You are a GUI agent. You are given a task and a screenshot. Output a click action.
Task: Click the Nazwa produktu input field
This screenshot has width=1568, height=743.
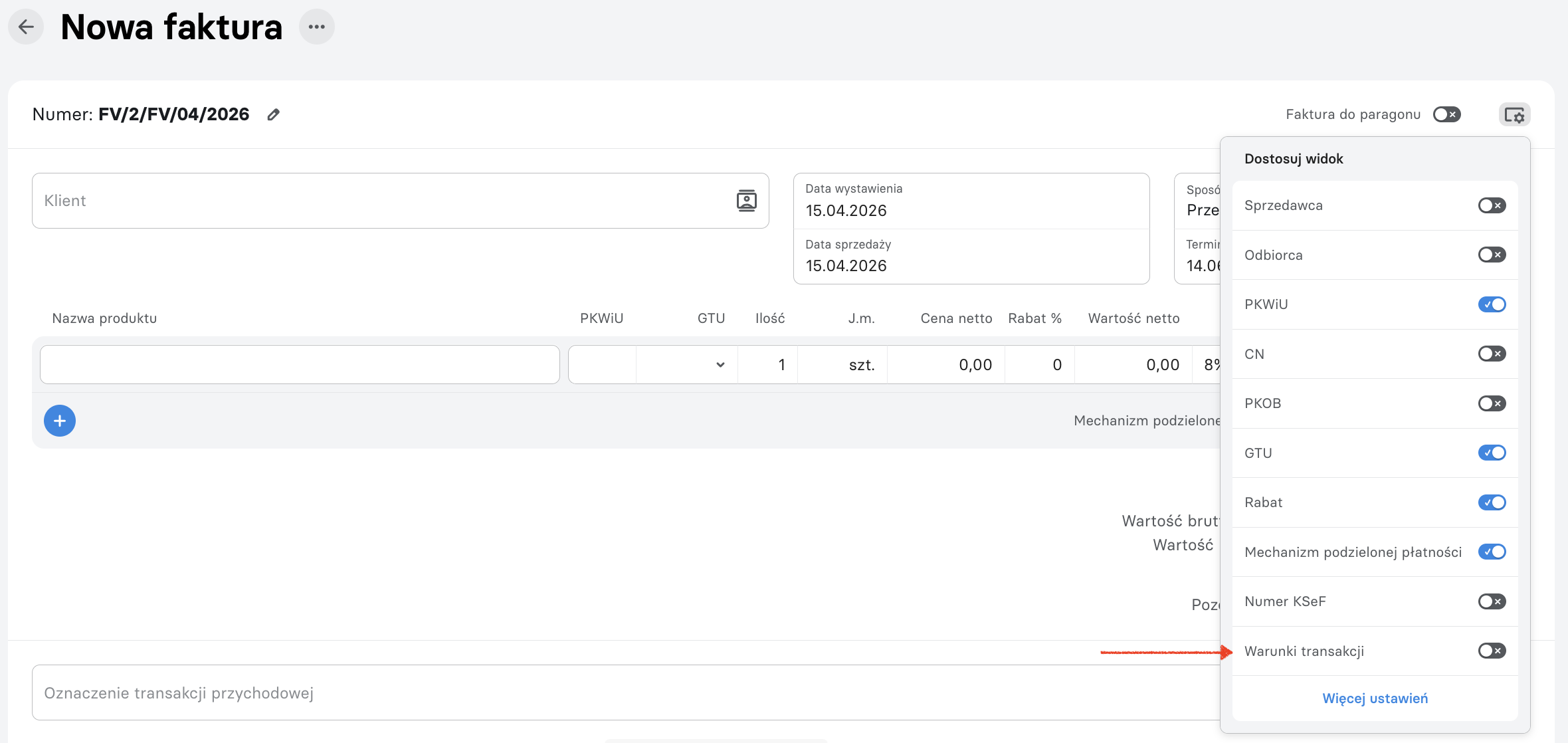point(300,364)
